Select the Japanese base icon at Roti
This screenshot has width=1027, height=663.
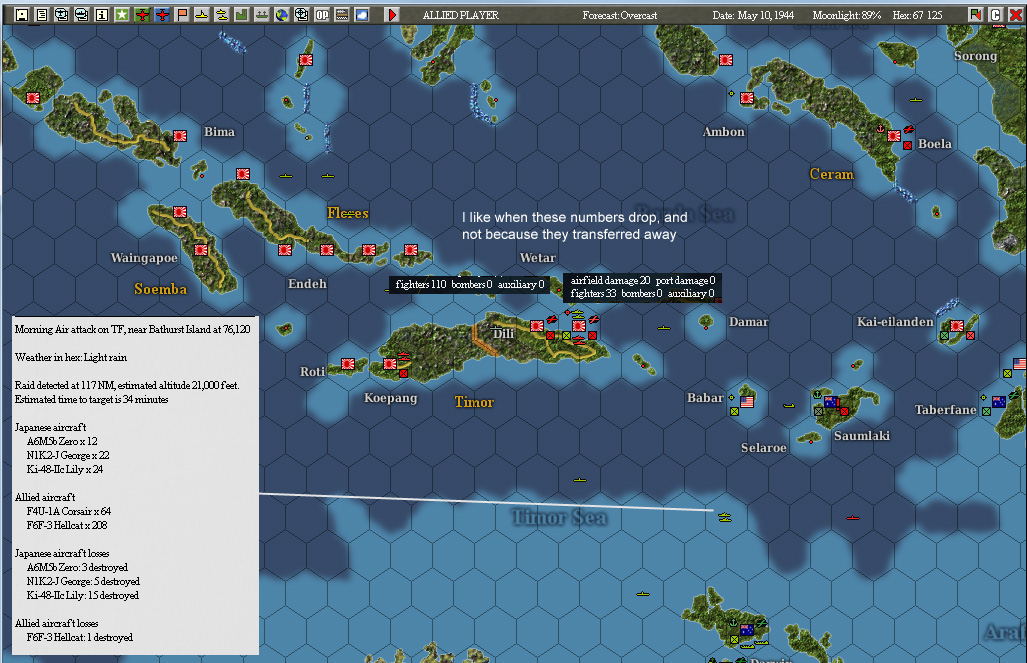tap(348, 364)
